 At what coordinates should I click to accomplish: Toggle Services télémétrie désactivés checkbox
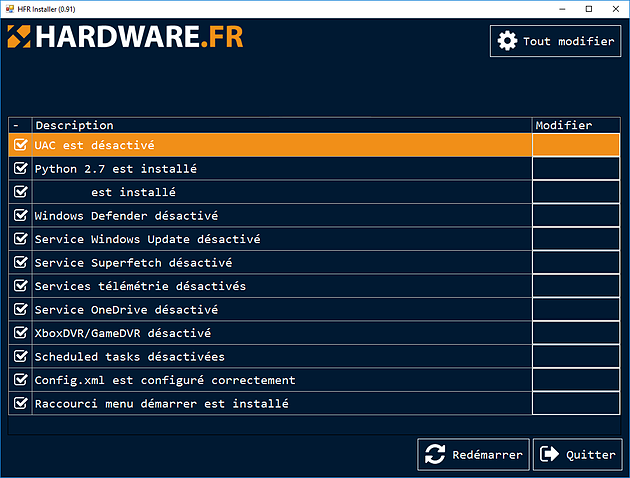[x=20, y=286]
